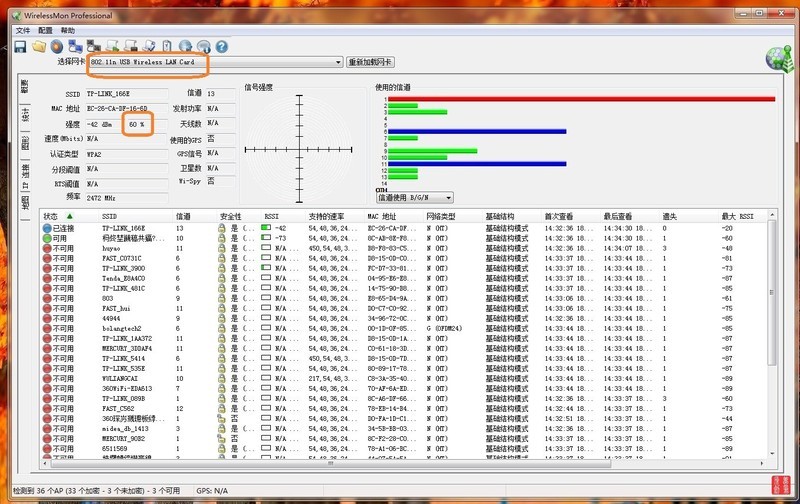Click red 不可用 icon in Tenda_E8A4C0 row

coord(47,279)
